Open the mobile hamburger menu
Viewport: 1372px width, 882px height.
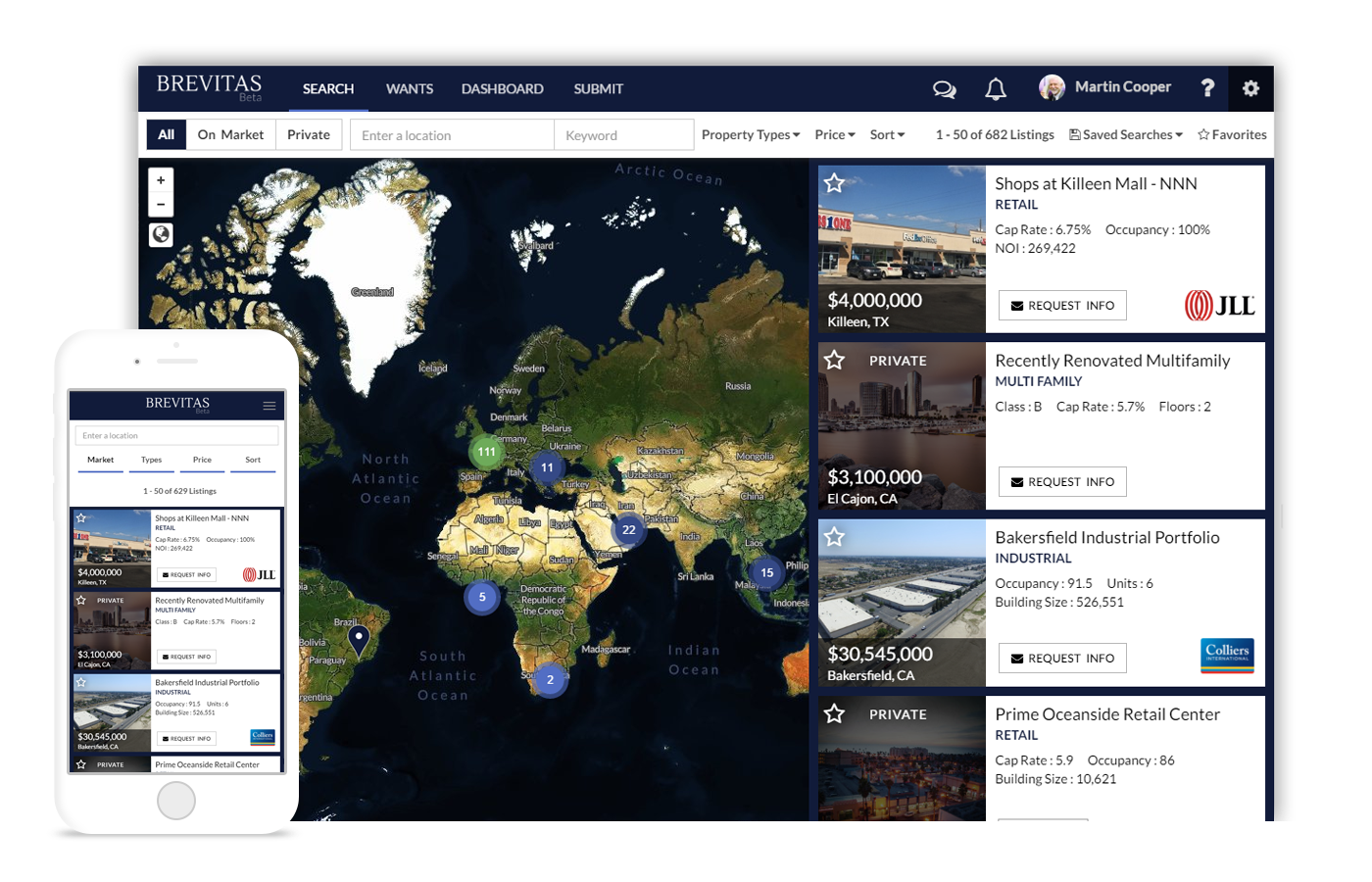[x=269, y=405]
